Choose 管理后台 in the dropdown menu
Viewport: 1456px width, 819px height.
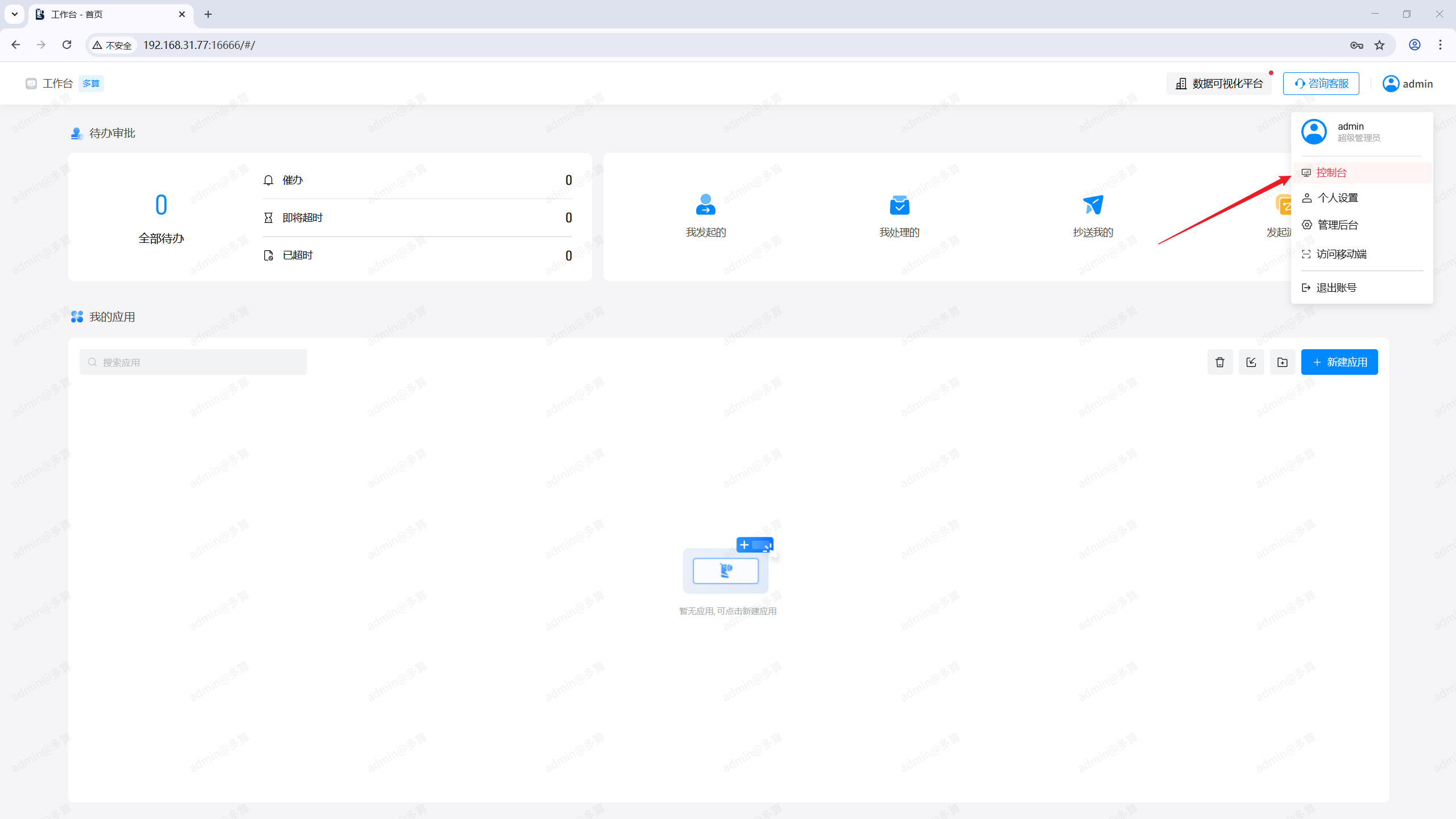(x=1338, y=225)
